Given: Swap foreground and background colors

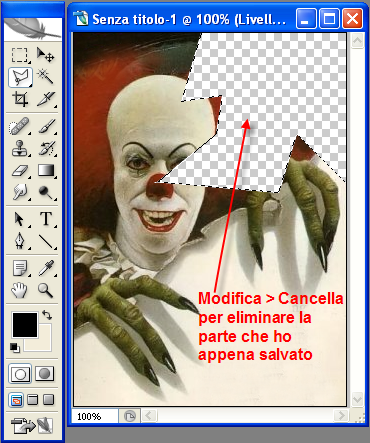Looking at the screenshot, I should pyautogui.click(x=47, y=314).
